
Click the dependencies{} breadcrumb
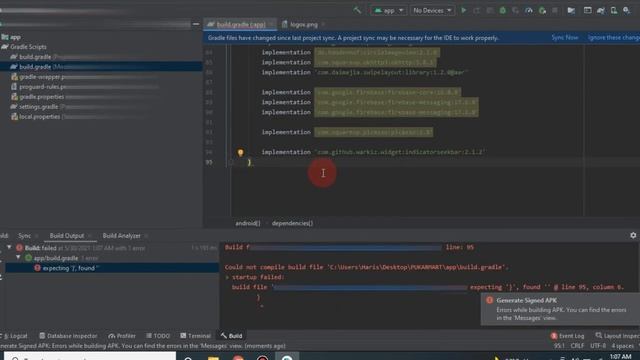coord(292,223)
